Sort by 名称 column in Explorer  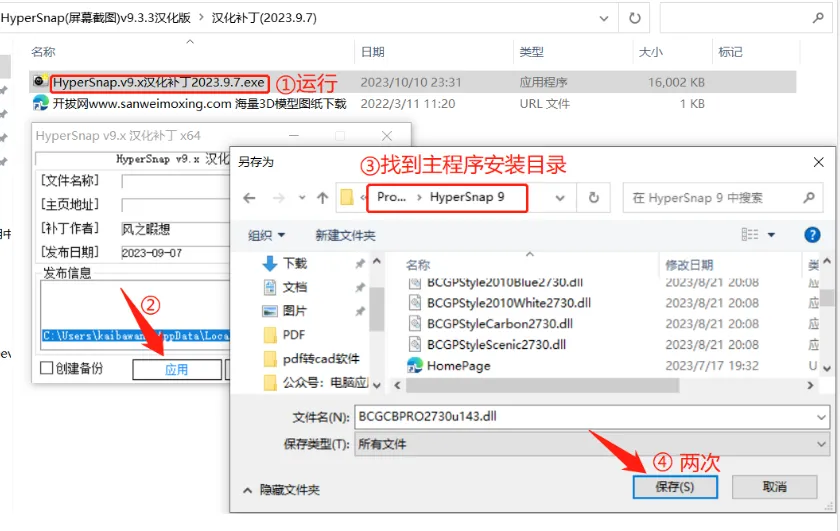tap(43, 52)
